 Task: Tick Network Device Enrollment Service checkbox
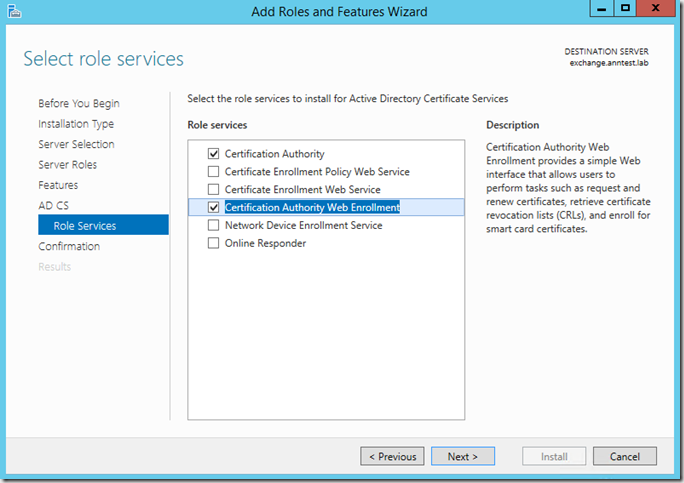(x=213, y=226)
